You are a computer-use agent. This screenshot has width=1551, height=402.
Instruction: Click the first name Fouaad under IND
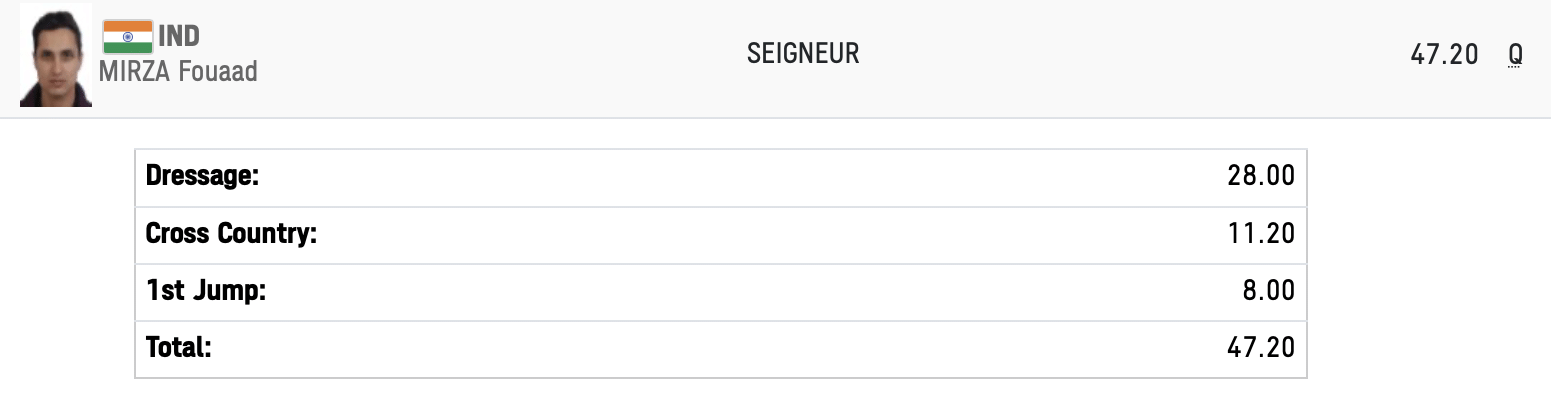point(217,72)
